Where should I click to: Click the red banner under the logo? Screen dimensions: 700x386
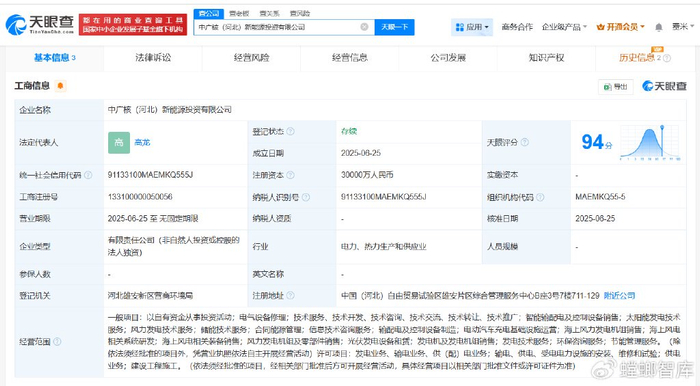[x=133, y=25]
